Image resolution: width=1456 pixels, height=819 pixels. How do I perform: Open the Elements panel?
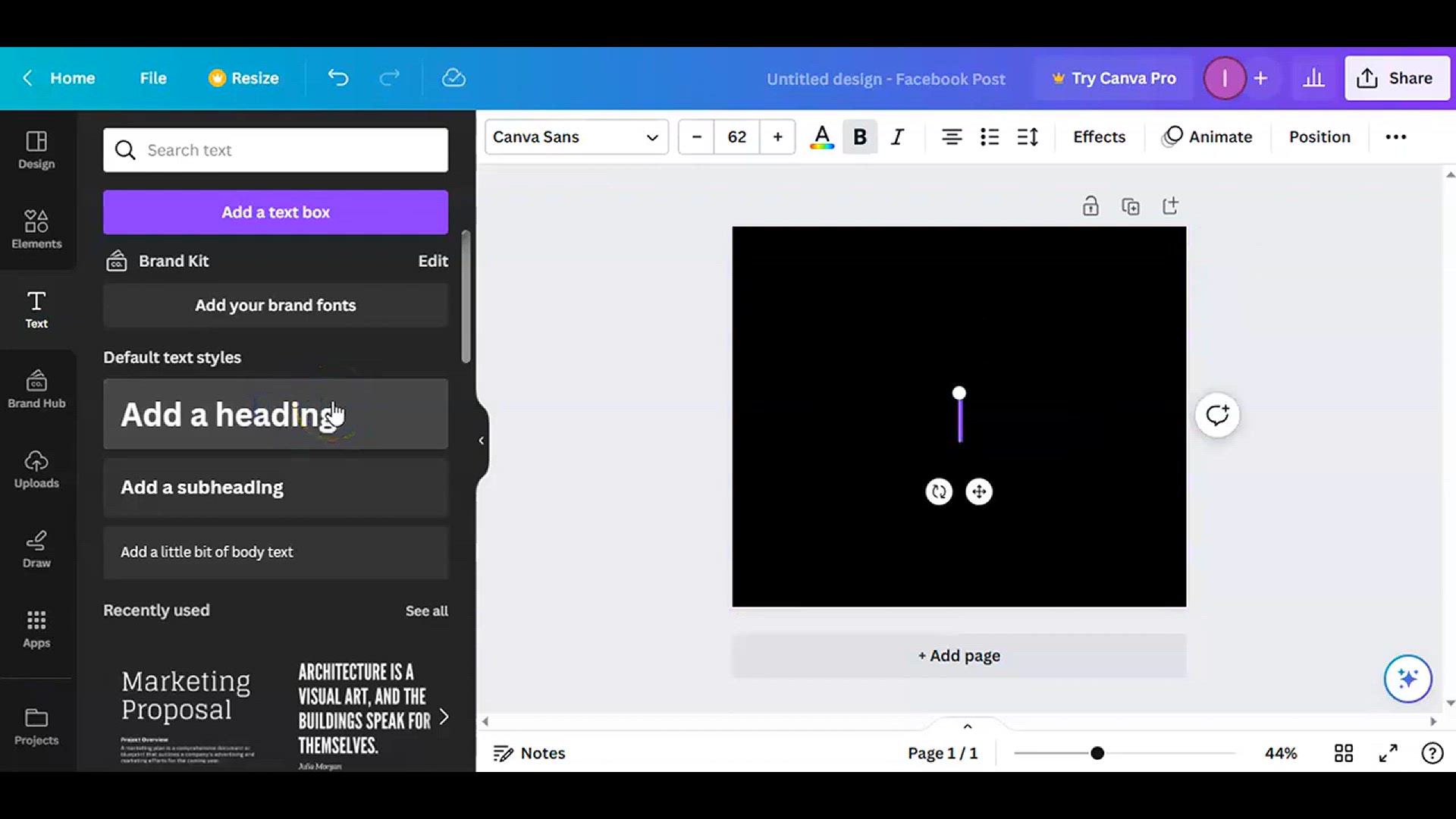pos(36,230)
